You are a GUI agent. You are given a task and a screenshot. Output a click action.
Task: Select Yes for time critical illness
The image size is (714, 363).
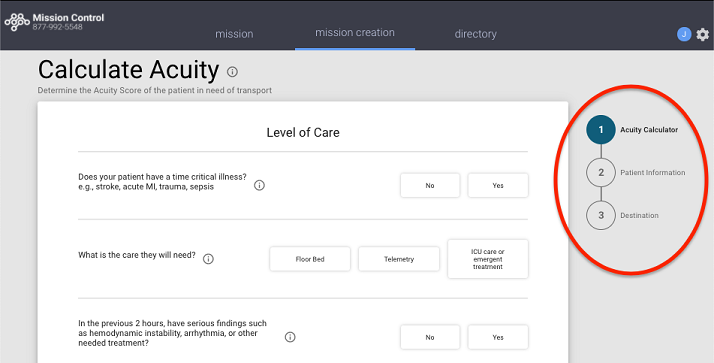coord(498,185)
